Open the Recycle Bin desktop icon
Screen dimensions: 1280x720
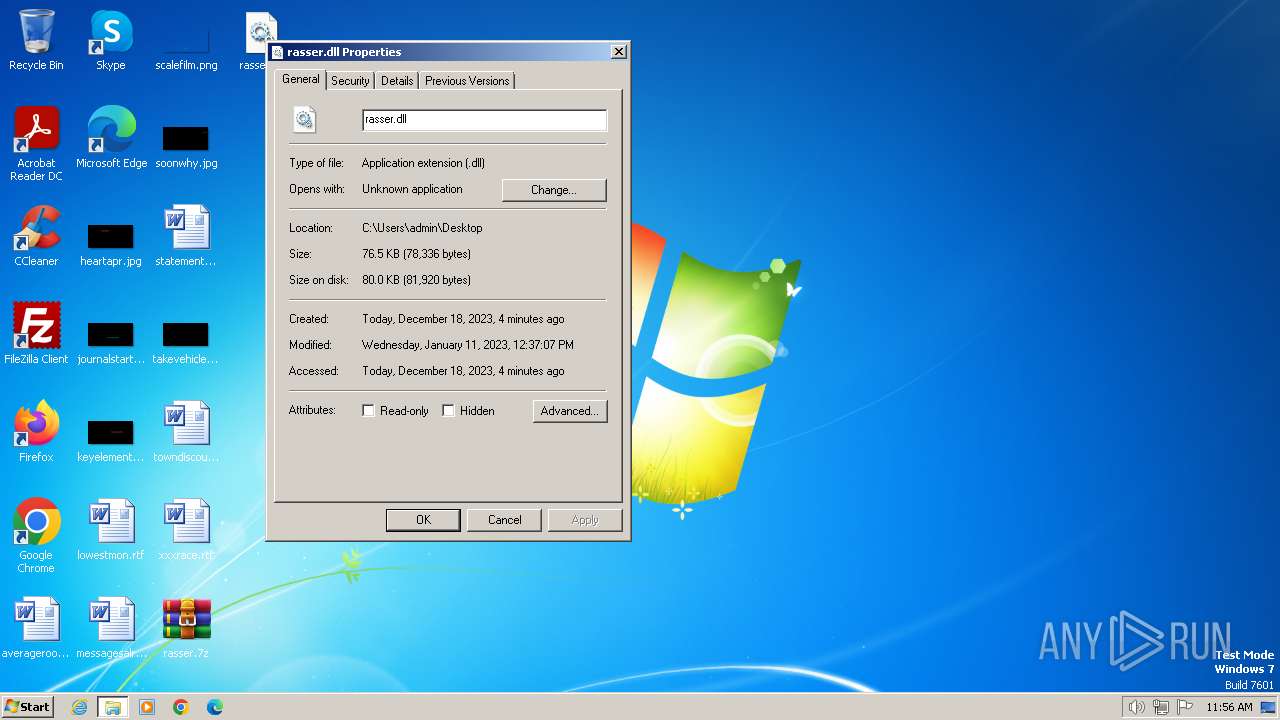pyautogui.click(x=36, y=40)
